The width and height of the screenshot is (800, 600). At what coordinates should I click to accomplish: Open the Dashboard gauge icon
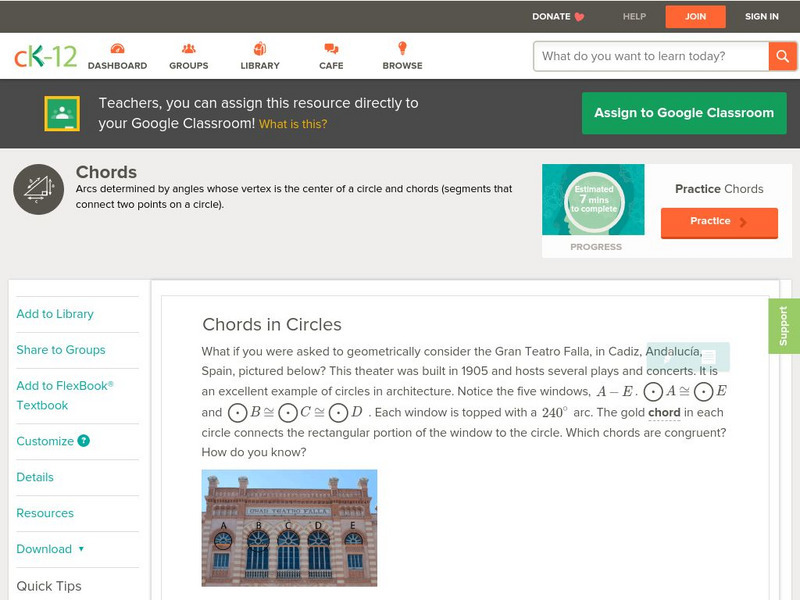117,48
